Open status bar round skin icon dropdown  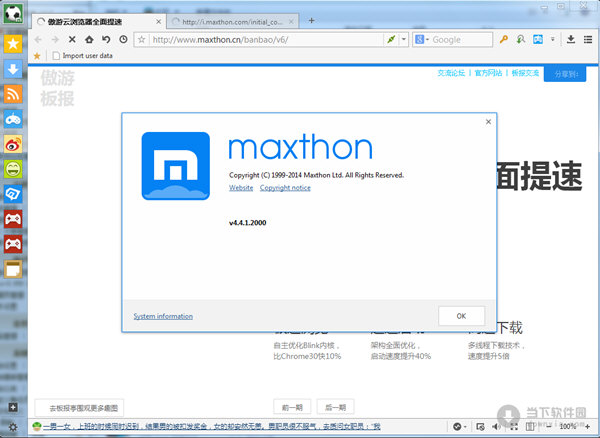pyautogui.click(x=460, y=426)
